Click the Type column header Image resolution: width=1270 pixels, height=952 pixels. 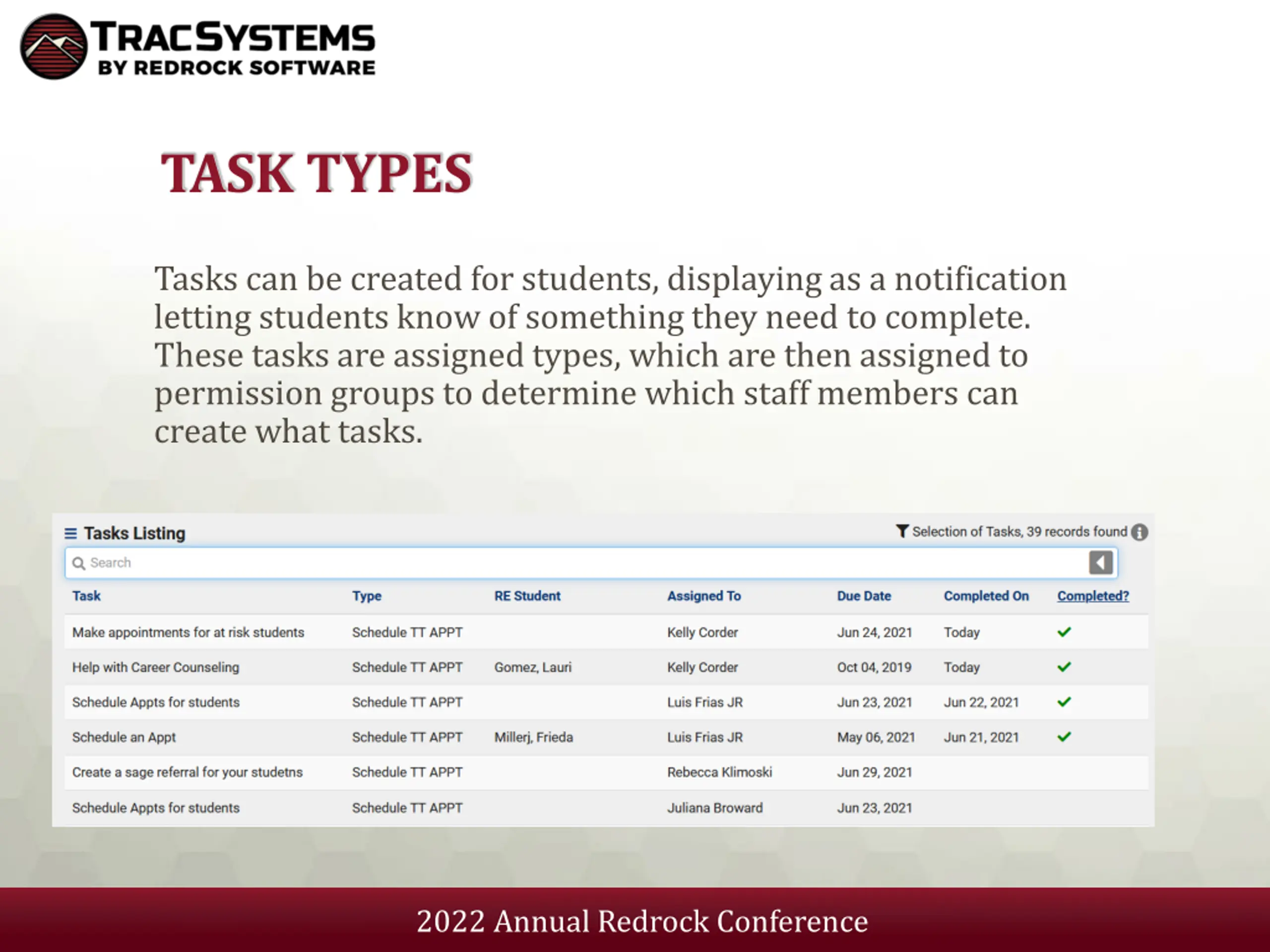coord(367,596)
